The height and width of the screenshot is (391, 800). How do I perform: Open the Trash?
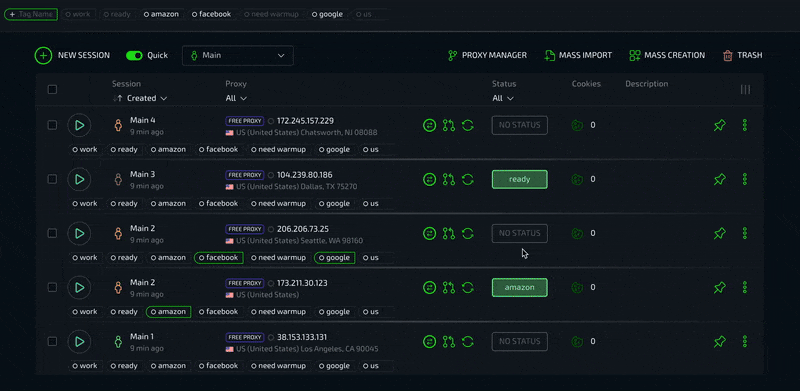click(x=743, y=55)
